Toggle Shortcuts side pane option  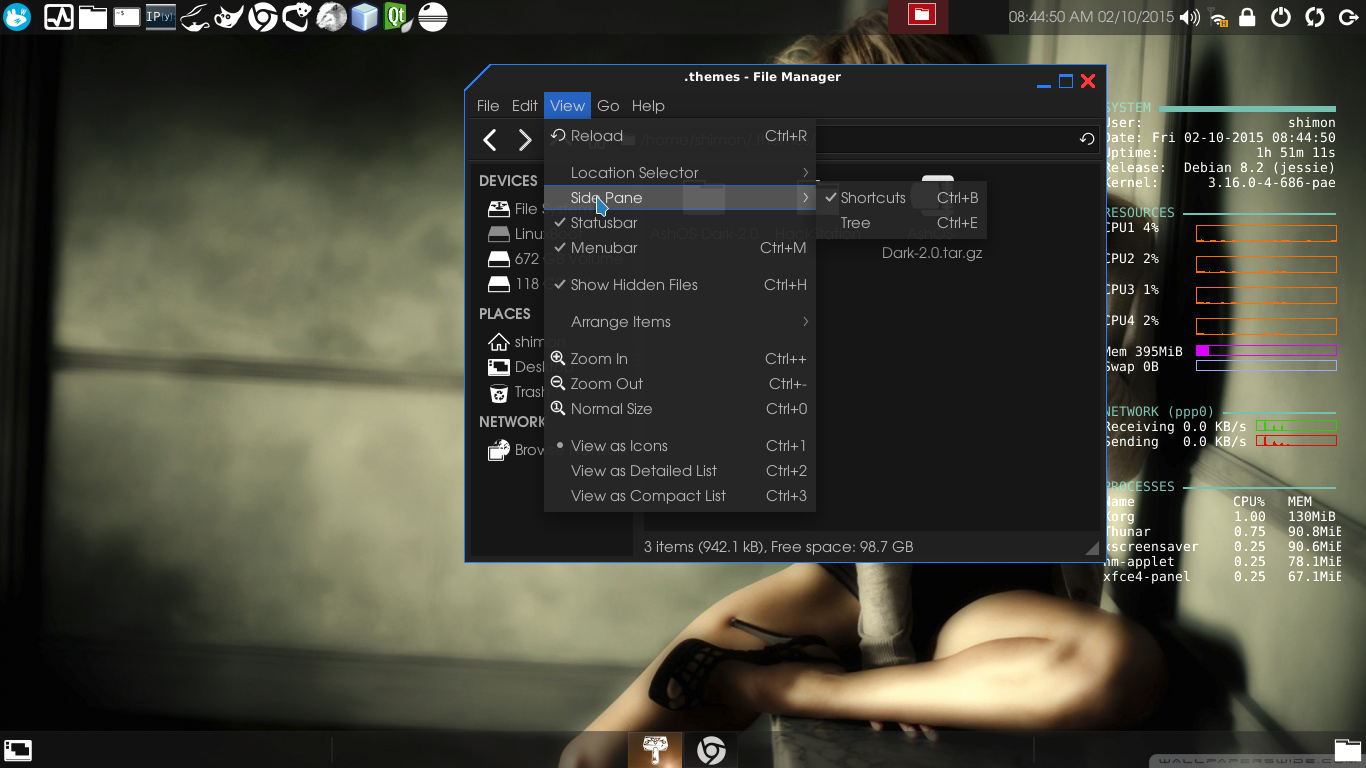pos(904,198)
